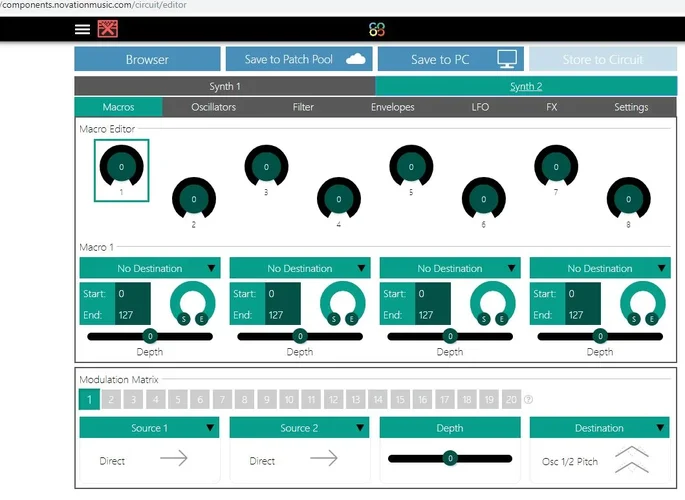Open the hamburger menu icon
Screen dimensions: 685x500
[x=82, y=29]
